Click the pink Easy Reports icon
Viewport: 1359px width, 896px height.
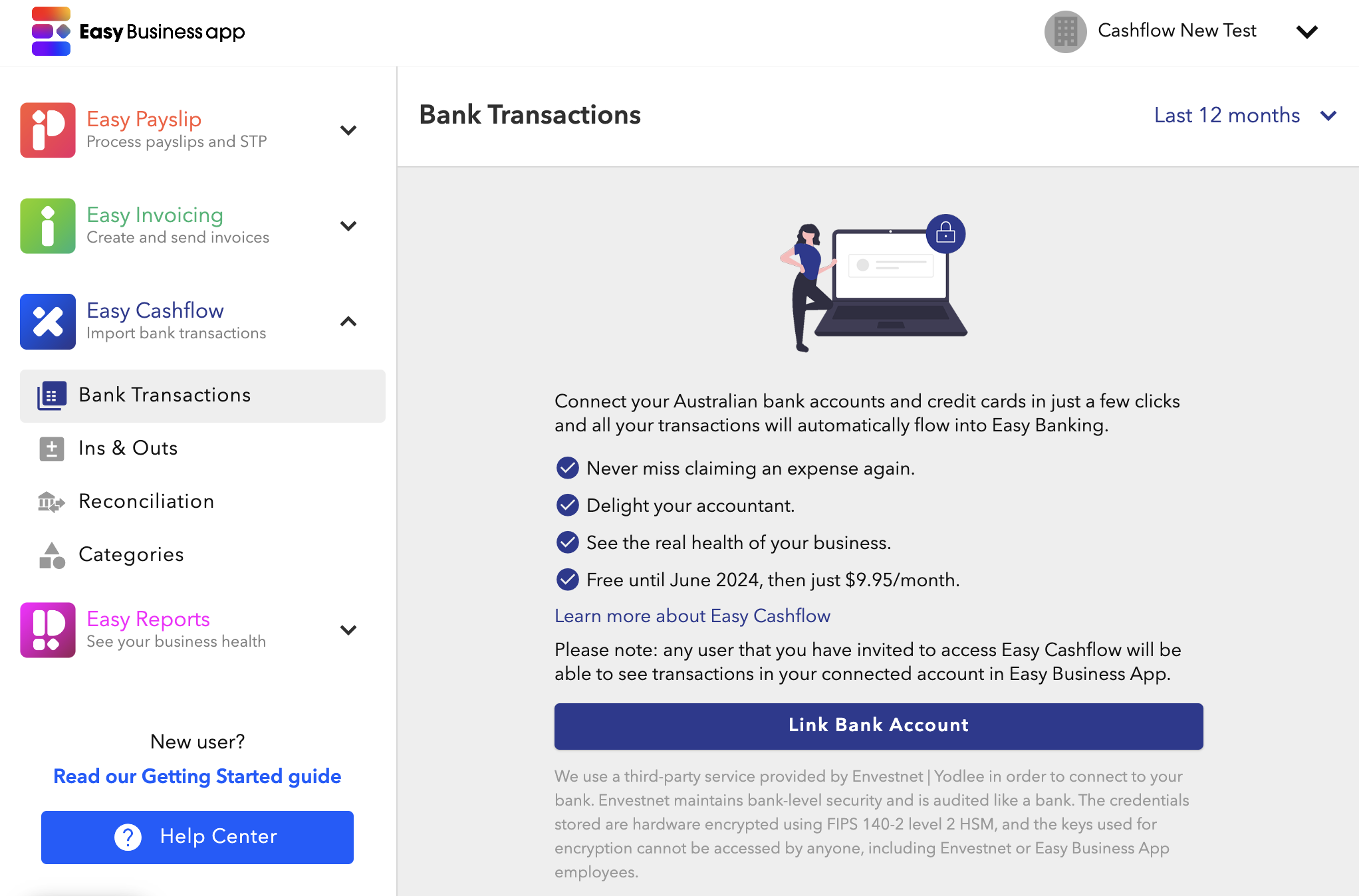(48, 630)
